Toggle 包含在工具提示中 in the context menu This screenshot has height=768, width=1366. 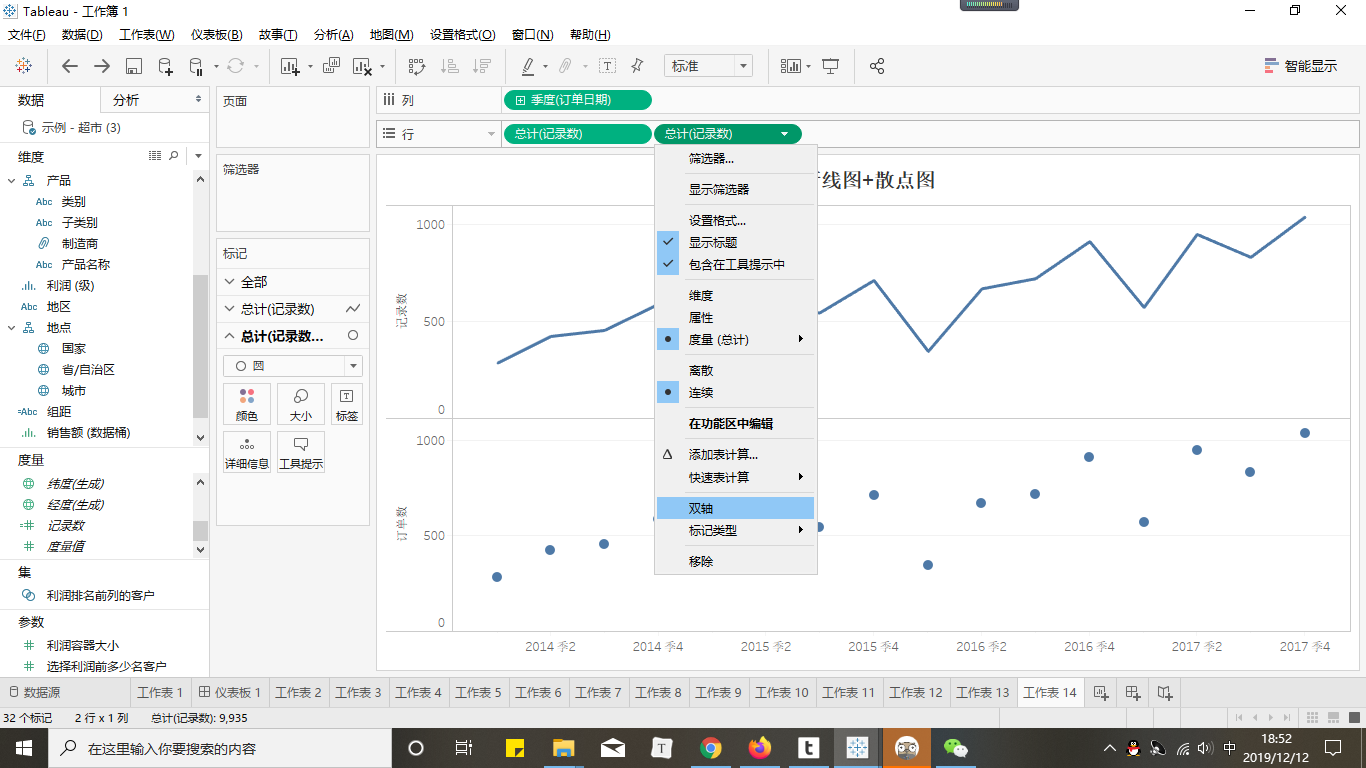coord(735,264)
